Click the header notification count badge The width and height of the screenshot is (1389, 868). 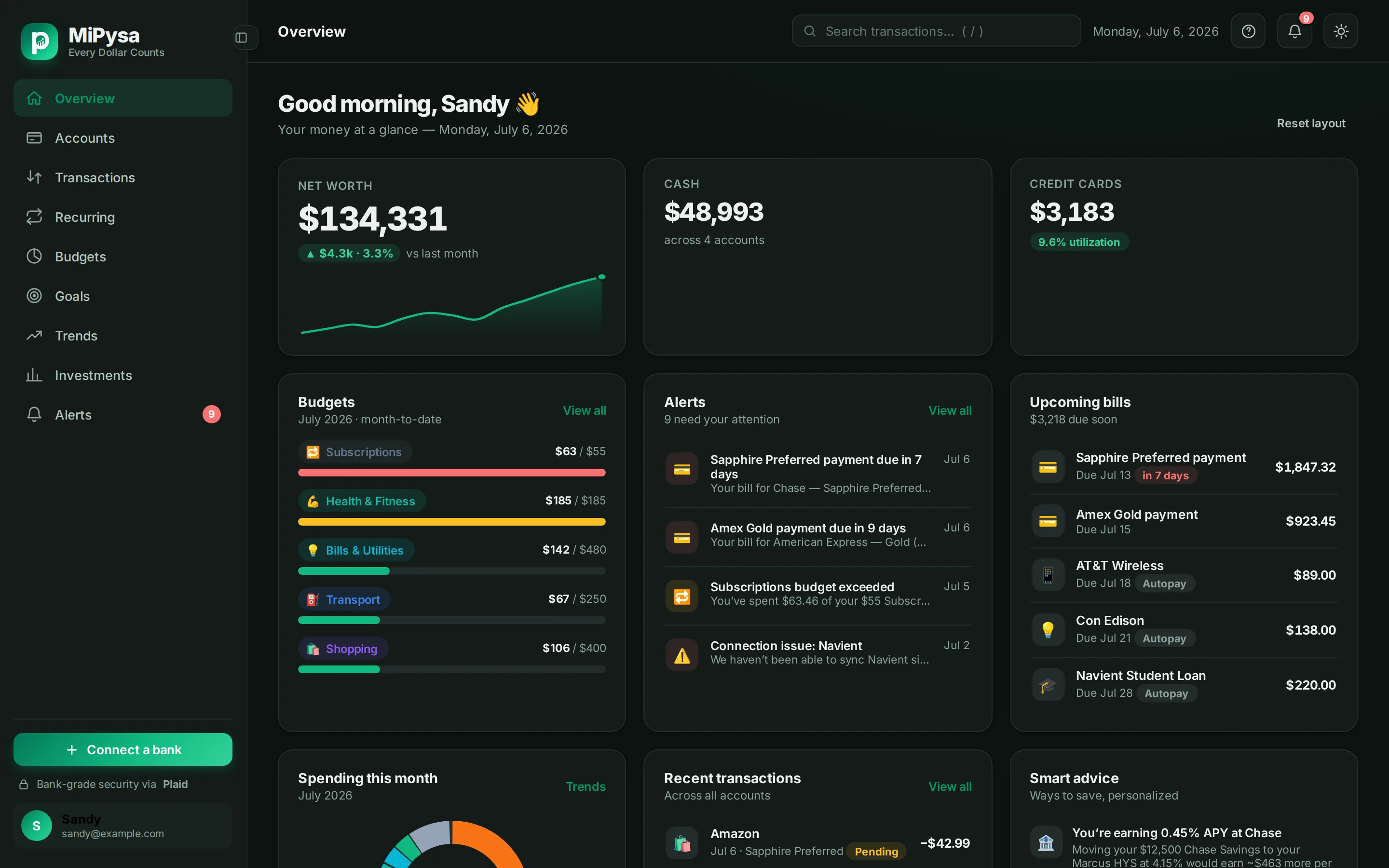pyautogui.click(x=1306, y=18)
